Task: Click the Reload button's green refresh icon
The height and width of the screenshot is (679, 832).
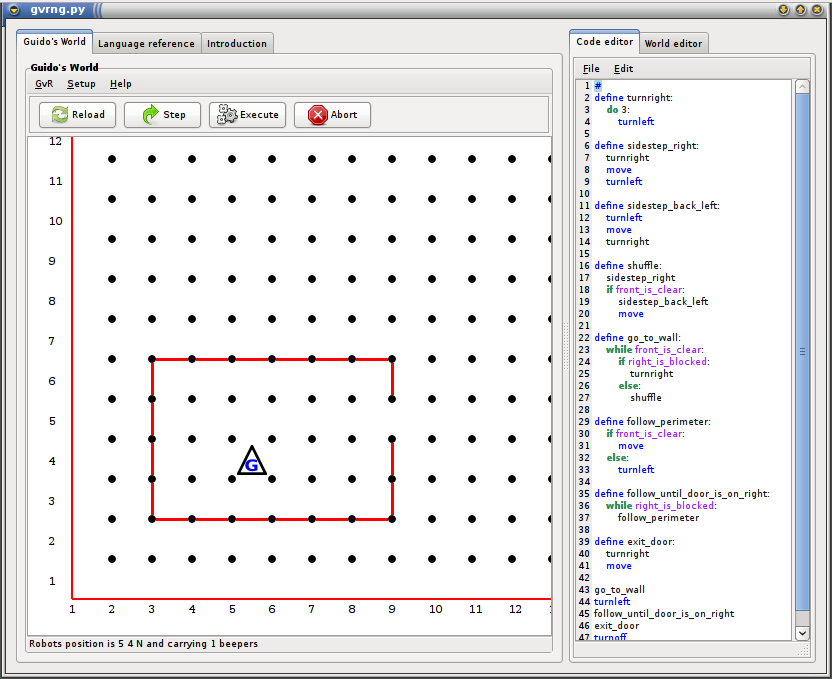Action: pos(60,115)
